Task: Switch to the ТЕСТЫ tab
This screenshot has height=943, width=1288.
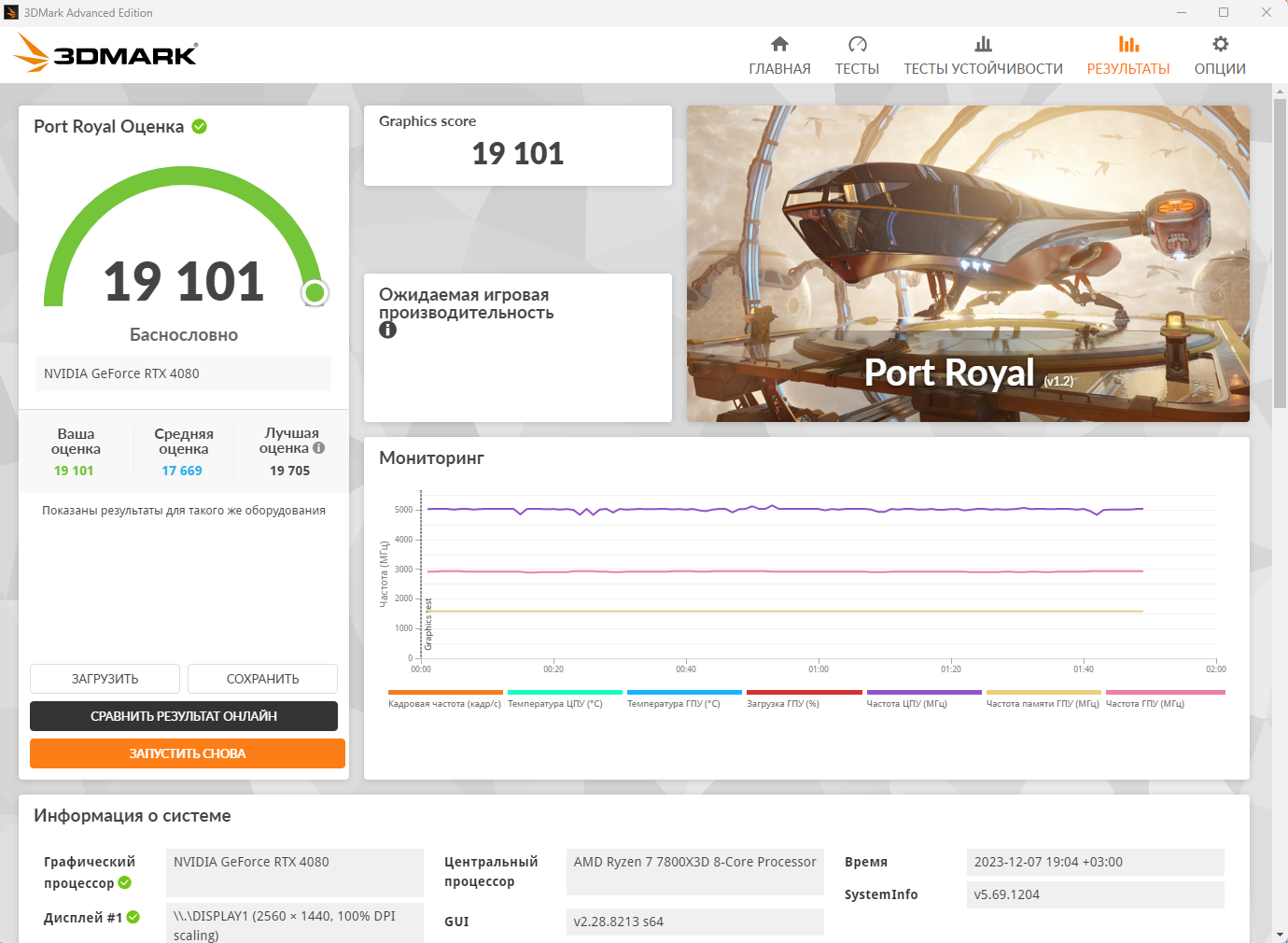Action: 857,56
